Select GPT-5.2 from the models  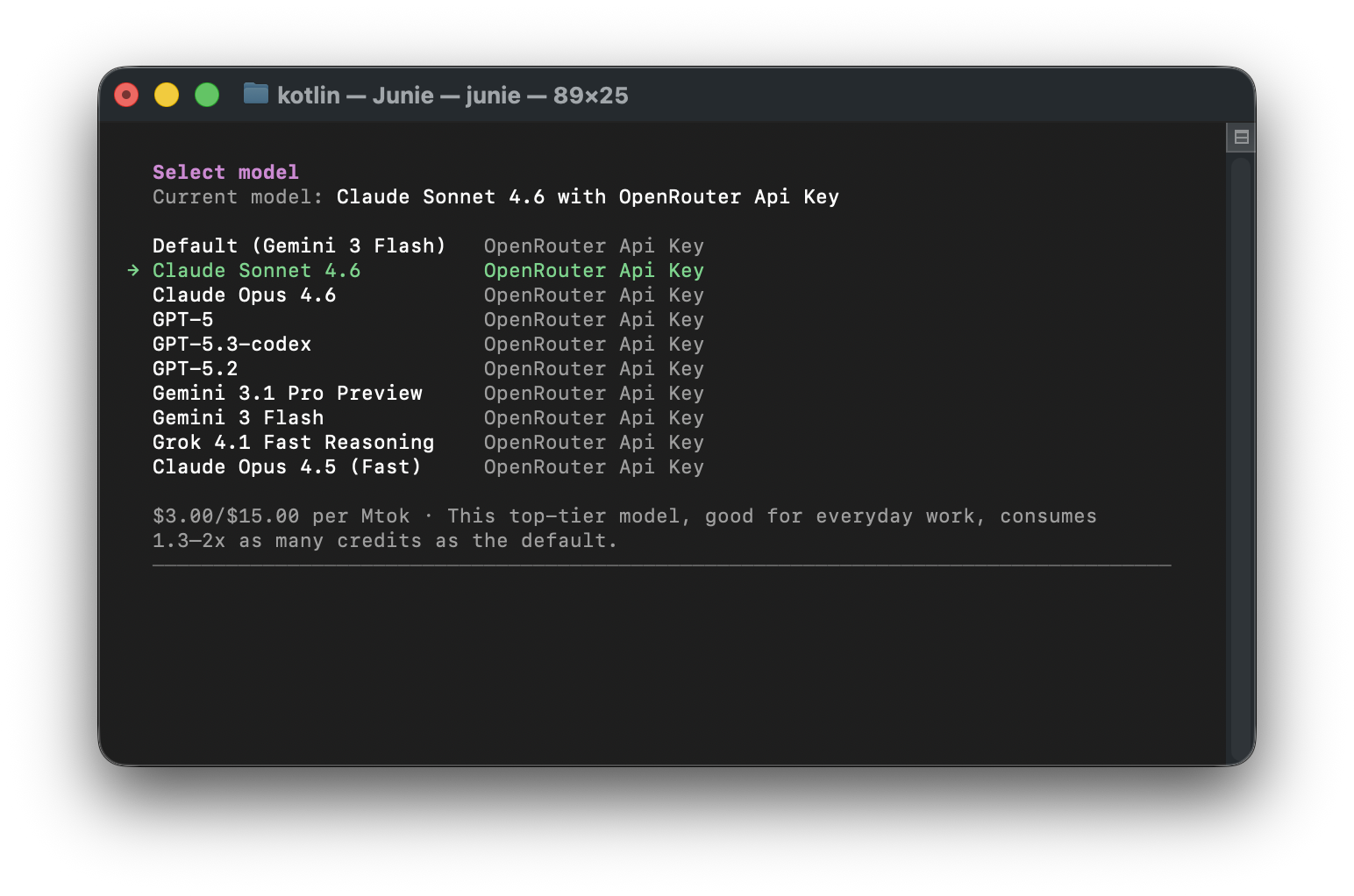tap(195, 369)
